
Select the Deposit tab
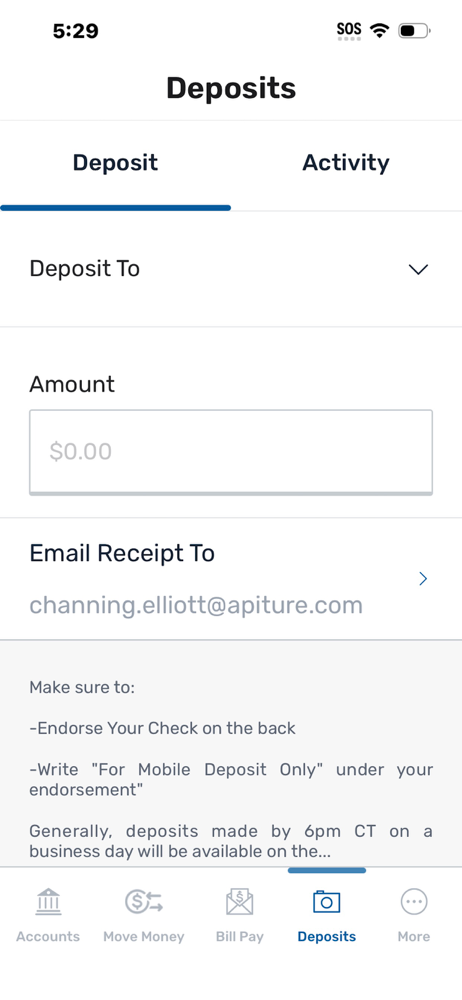[116, 163]
